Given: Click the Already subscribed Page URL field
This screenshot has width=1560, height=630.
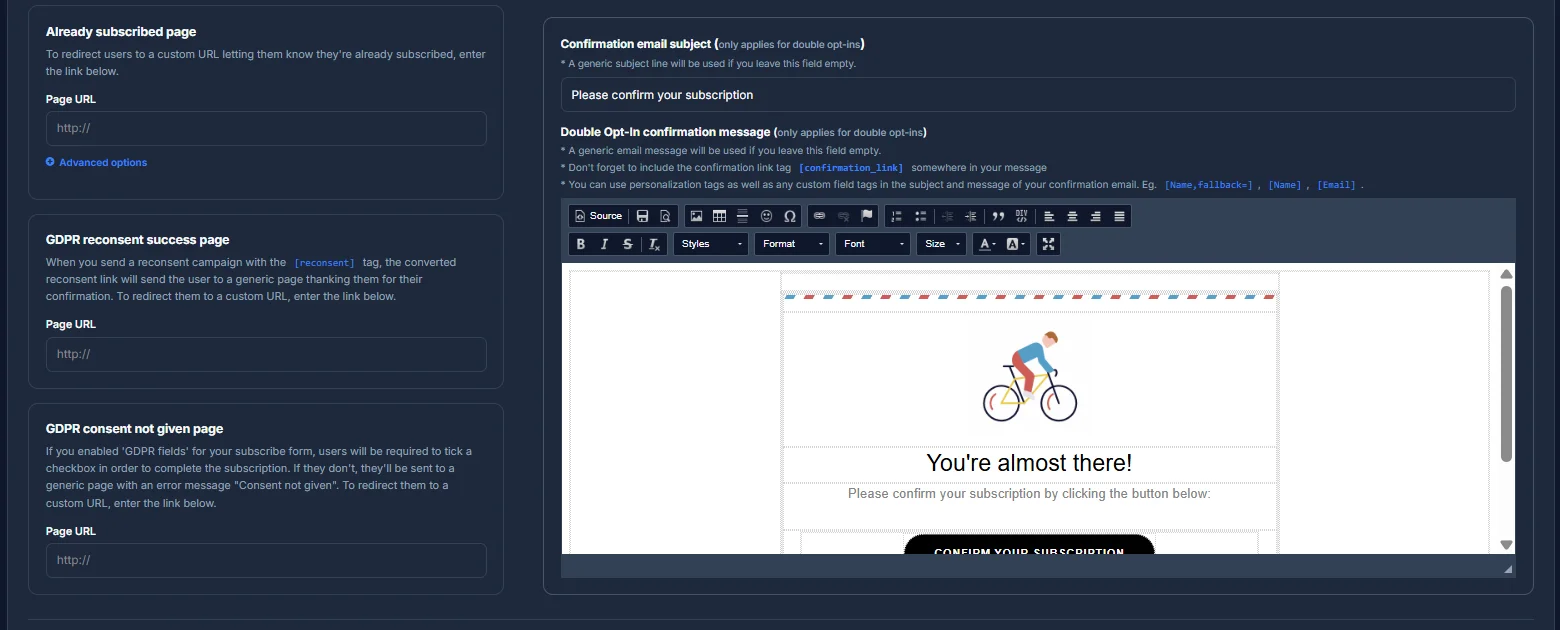Looking at the screenshot, I should (266, 128).
